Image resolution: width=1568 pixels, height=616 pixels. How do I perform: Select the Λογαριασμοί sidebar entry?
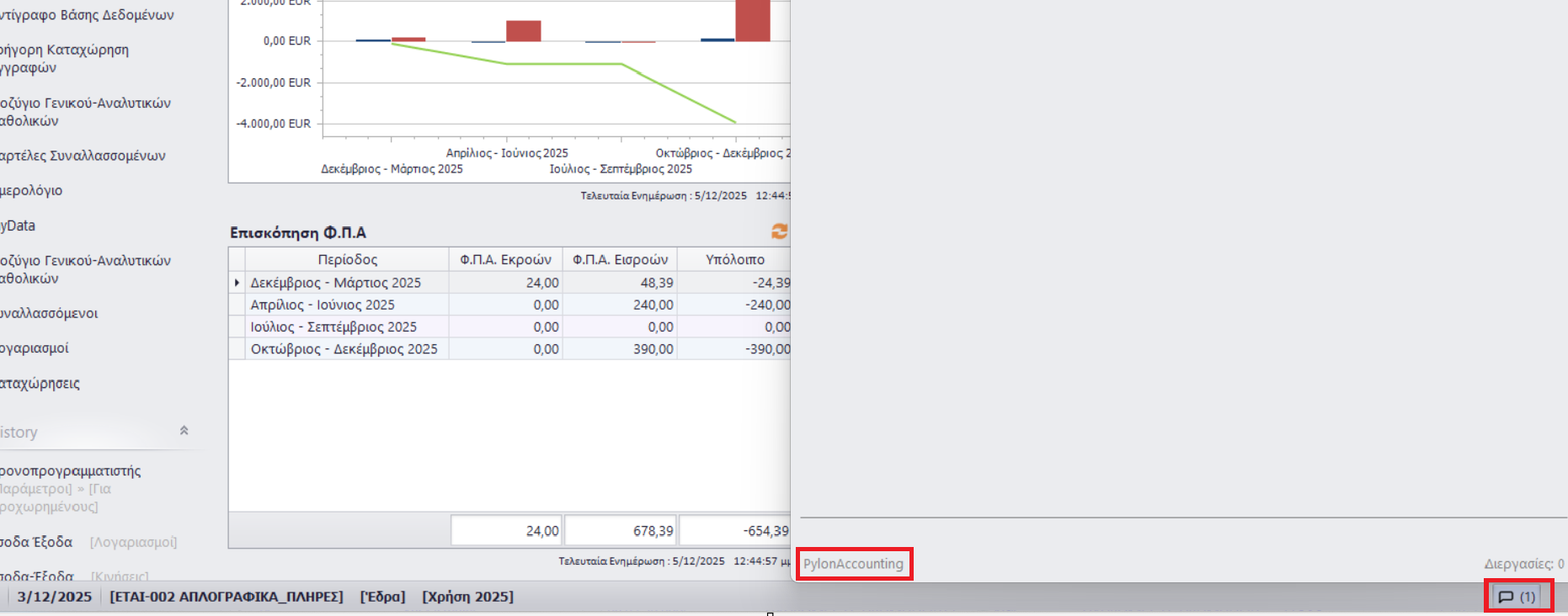point(35,348)
